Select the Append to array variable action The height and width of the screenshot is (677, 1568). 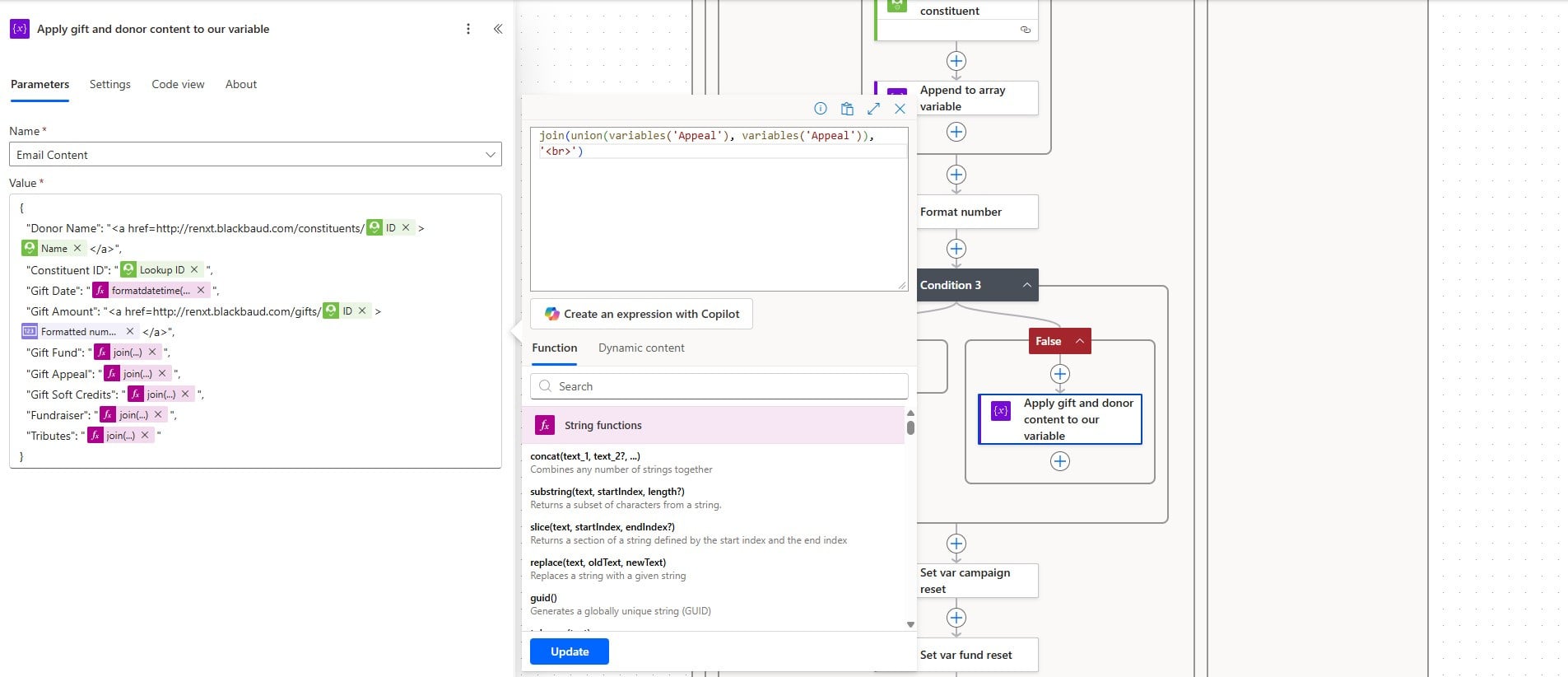pyautogui.click(x=956, y=98)
